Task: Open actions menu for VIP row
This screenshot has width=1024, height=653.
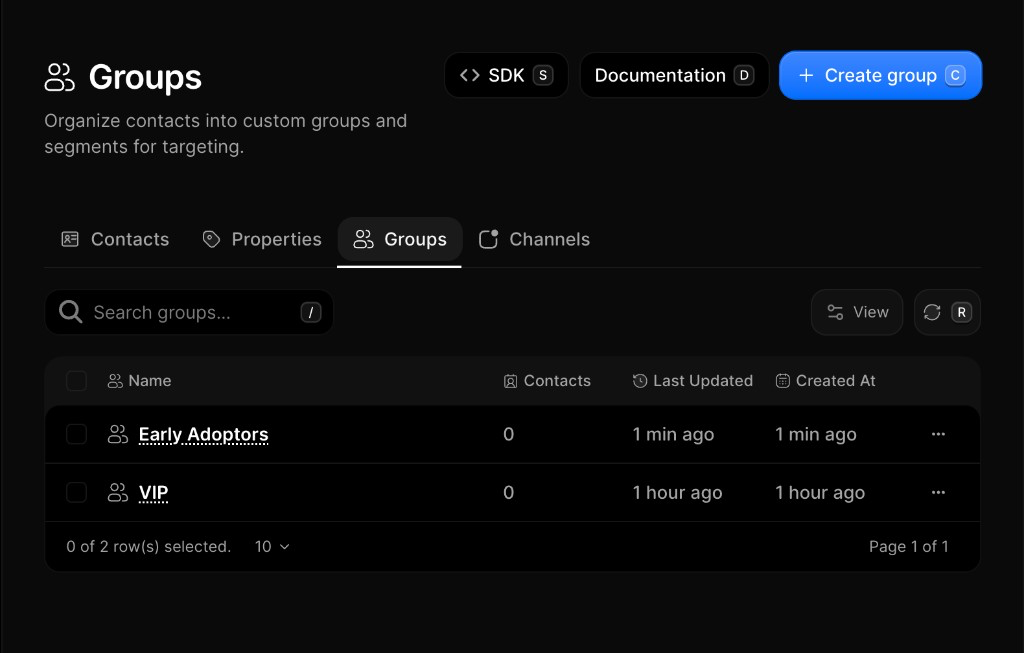Action: point(938,492)
